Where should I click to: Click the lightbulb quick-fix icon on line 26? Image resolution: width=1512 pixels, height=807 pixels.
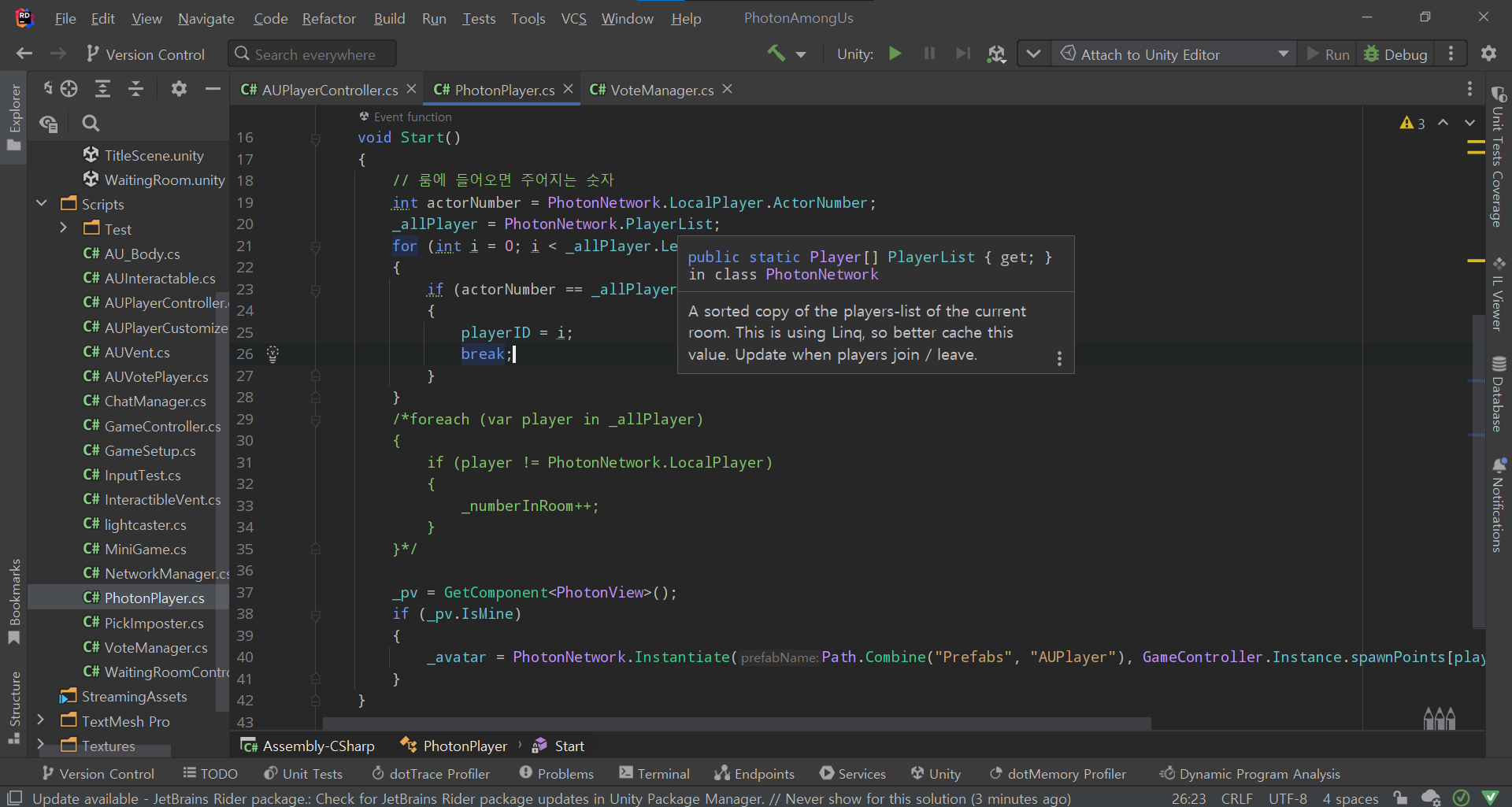coord(272,354)
